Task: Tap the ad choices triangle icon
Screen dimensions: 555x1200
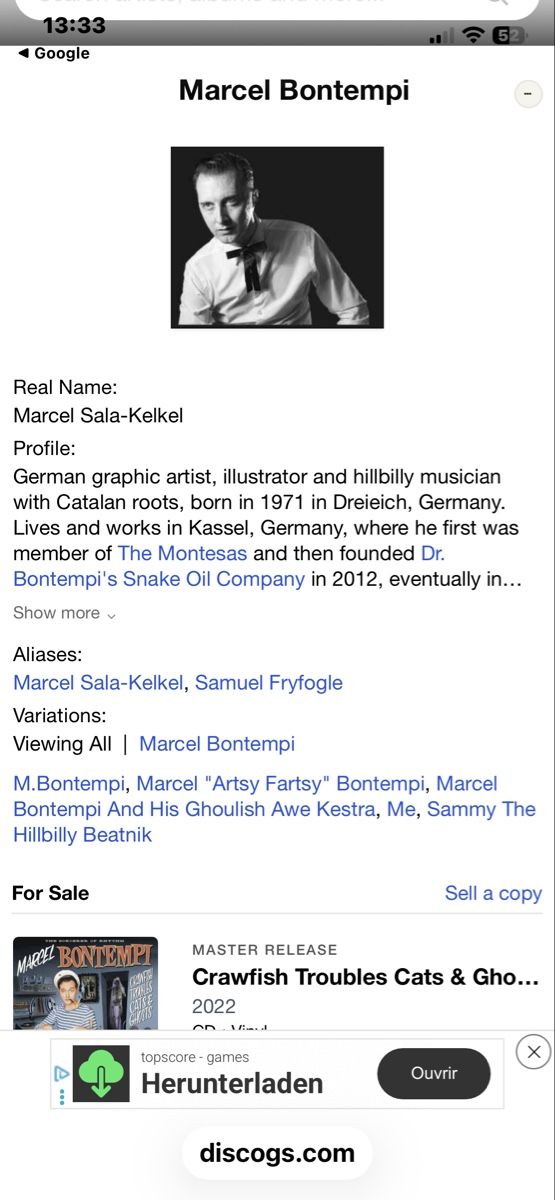Action: pos(61,1073)
